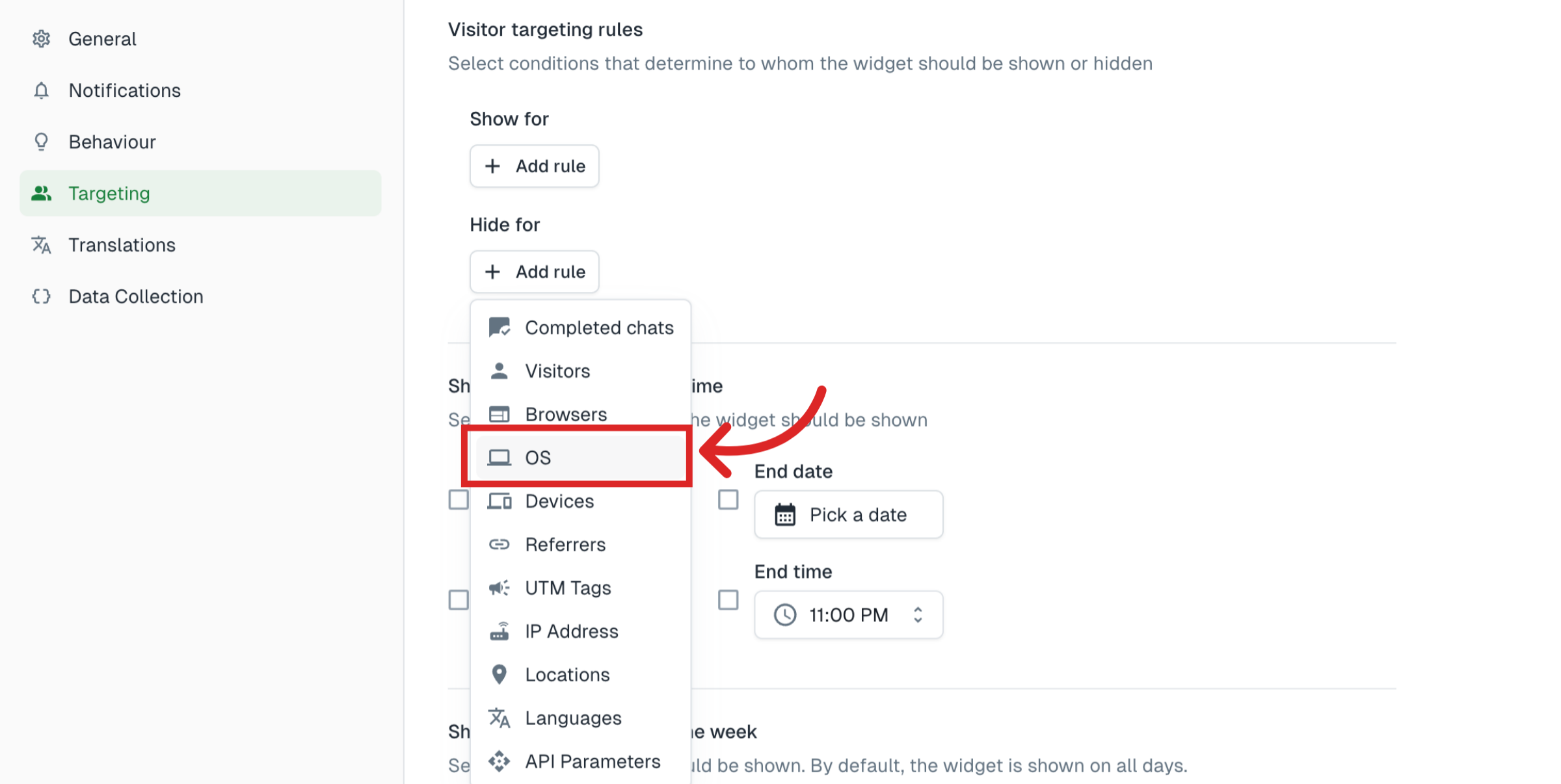
Task: Click the time stepper arrows
Action: click(917, 614)
